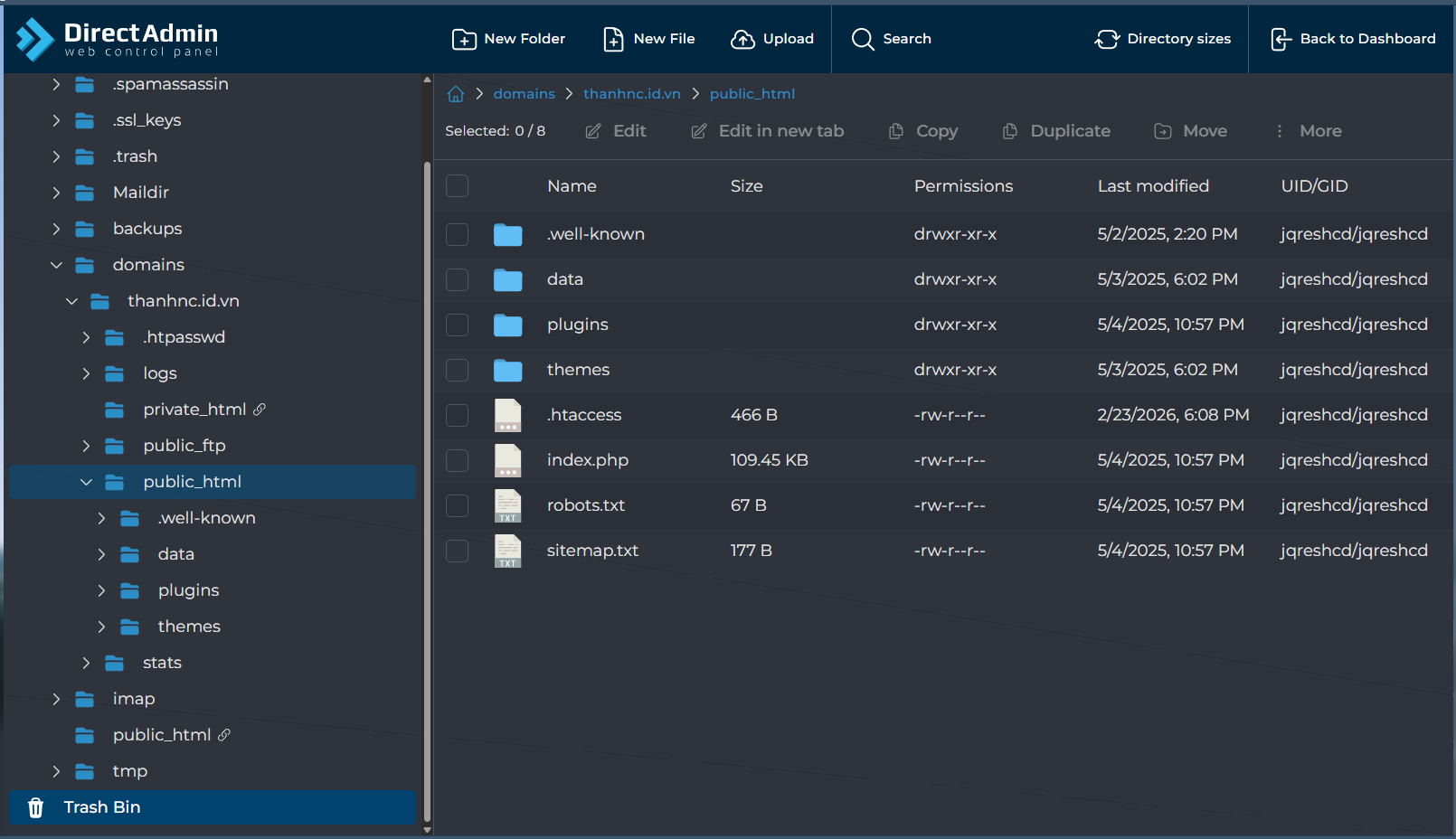Screen dimensions: 1456x839
Task: Expand the imap tree folder
Action: coord(56,699)
